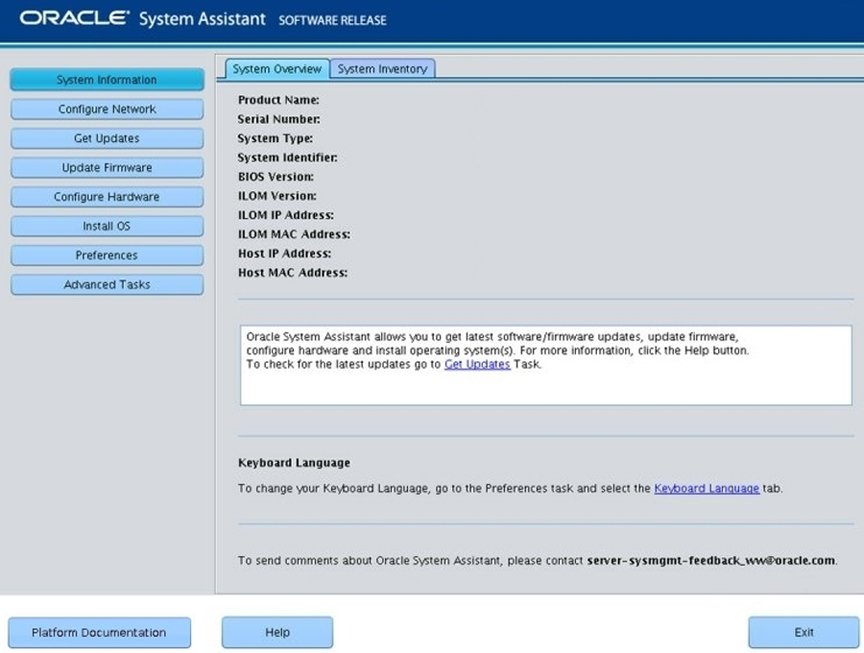Image resolution: width=864 pixels, height=653 pixels.
Task: Click the ILOM IP Address field label
Action: [289, 215]
